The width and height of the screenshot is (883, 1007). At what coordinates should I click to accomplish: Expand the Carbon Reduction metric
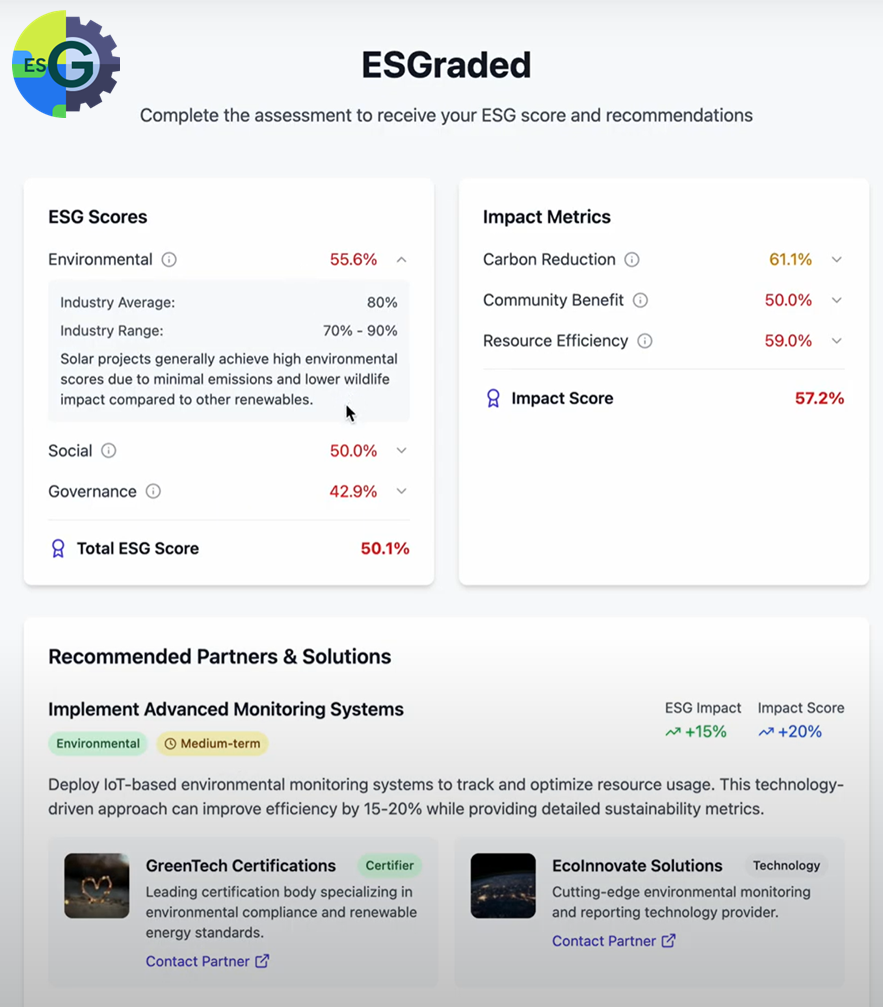pyautogui.click(x=836, y=259)
